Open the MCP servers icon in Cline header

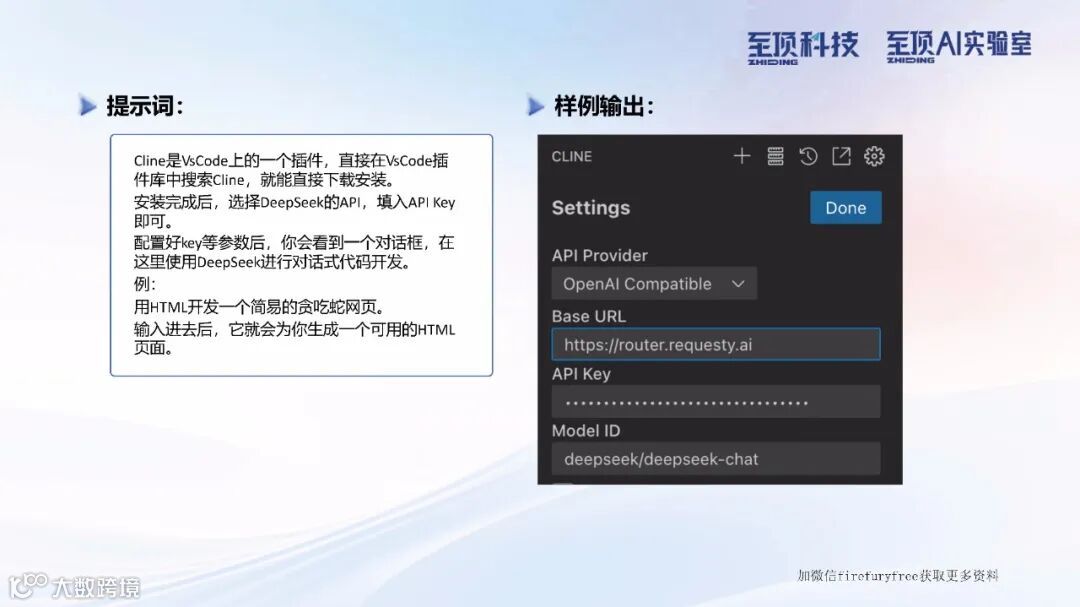coord(776,156)
